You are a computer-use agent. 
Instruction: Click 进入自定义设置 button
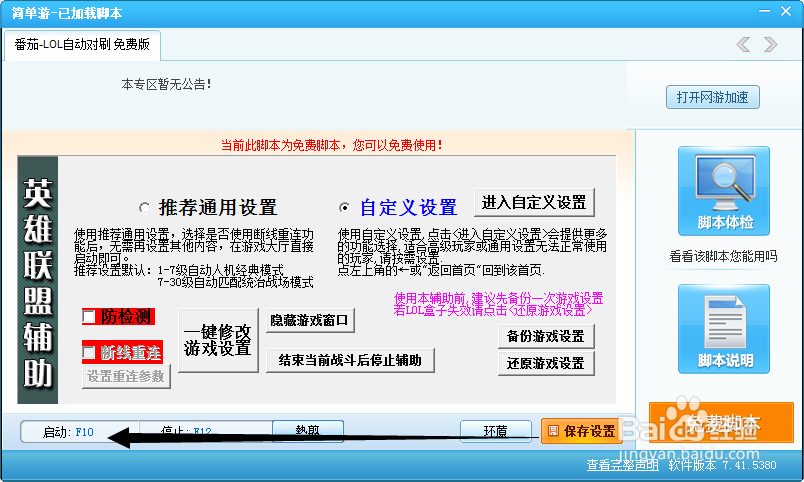[x=534, y=203]
